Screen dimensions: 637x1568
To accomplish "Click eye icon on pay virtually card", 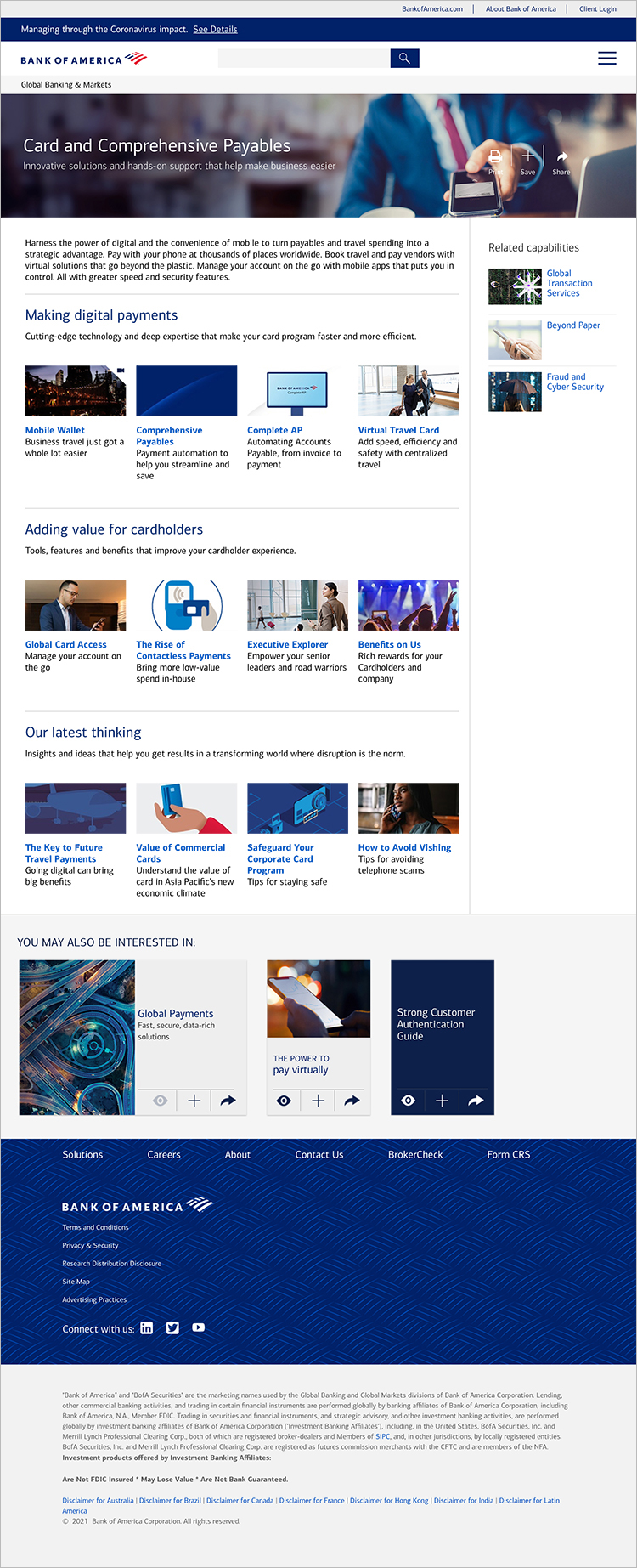I will tap(284, 1101).
